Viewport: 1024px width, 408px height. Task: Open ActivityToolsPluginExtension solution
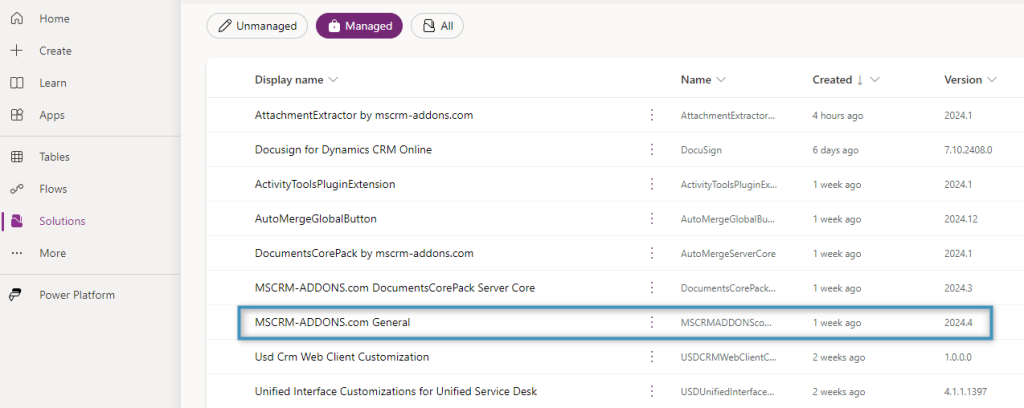(325, 184)
